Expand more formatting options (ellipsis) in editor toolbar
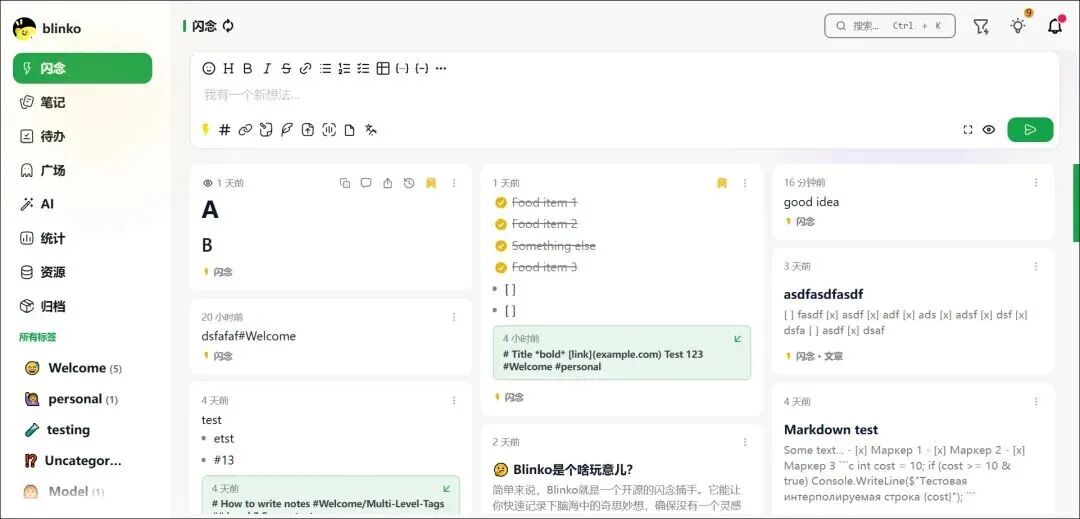The height and width of the screenshot is (519, 1080). pos(441,69)
